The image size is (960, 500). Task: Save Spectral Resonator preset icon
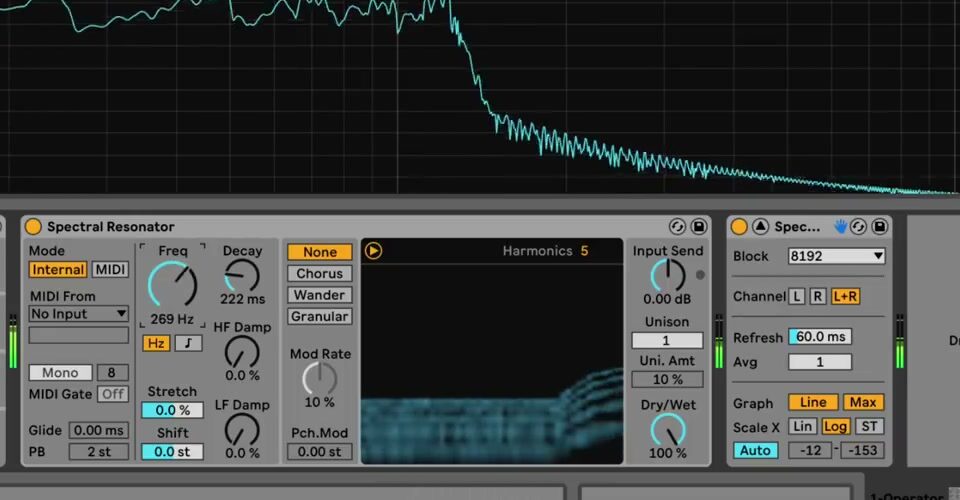pos(699,226)
